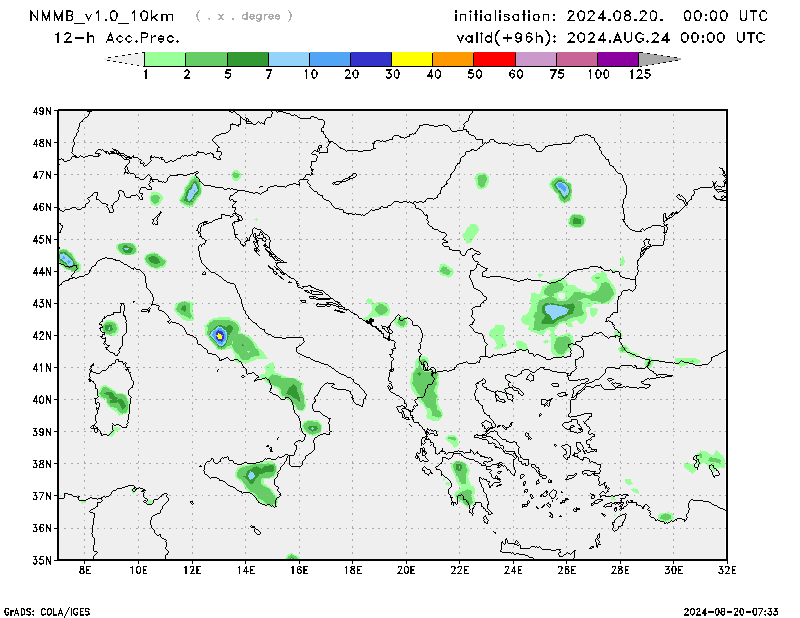800x618 pixels.
Task: Click the white arrow at legend's left end
Action: (x=125, y=59)
